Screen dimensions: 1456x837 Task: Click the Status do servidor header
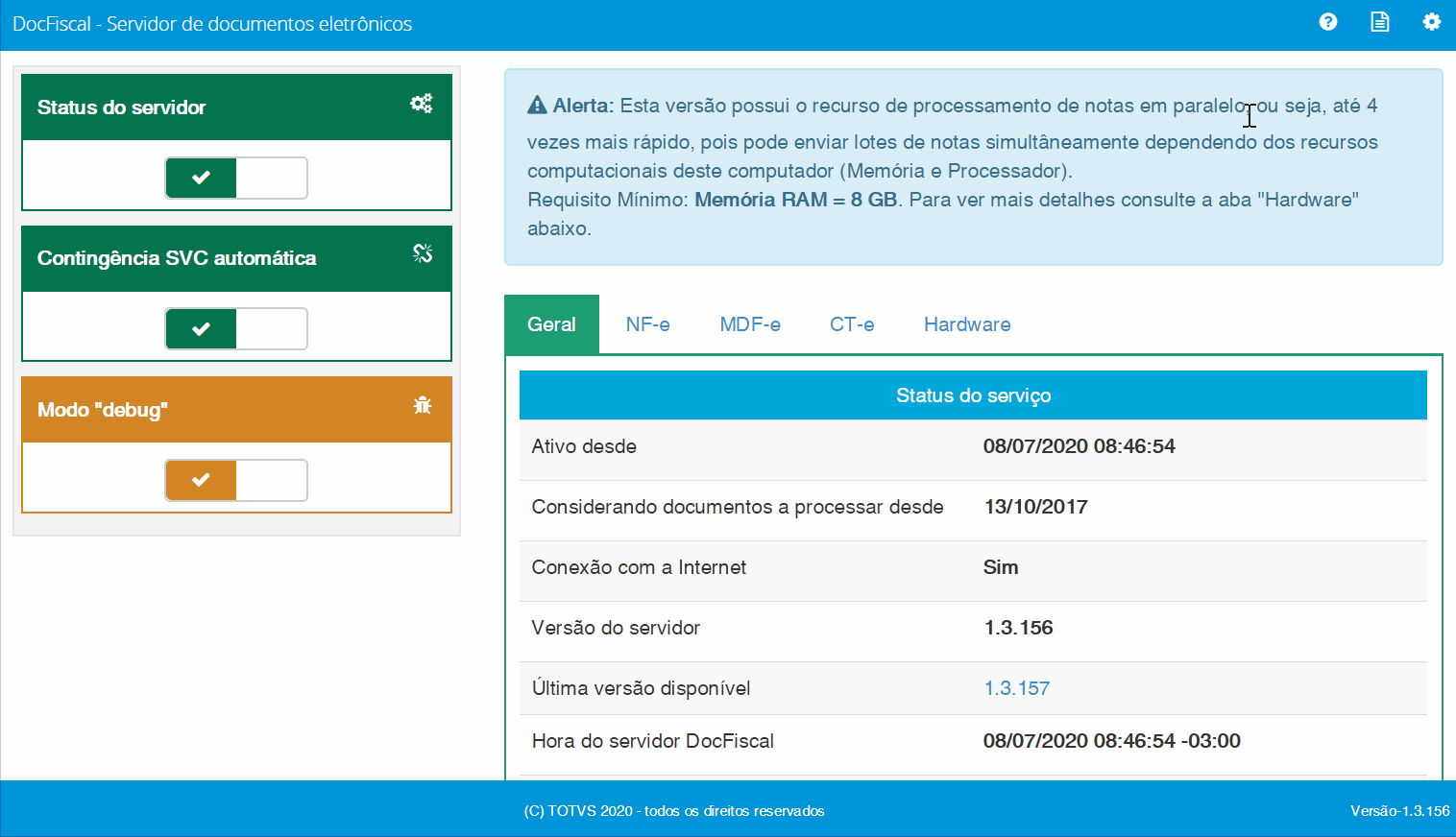click(236, 108)
